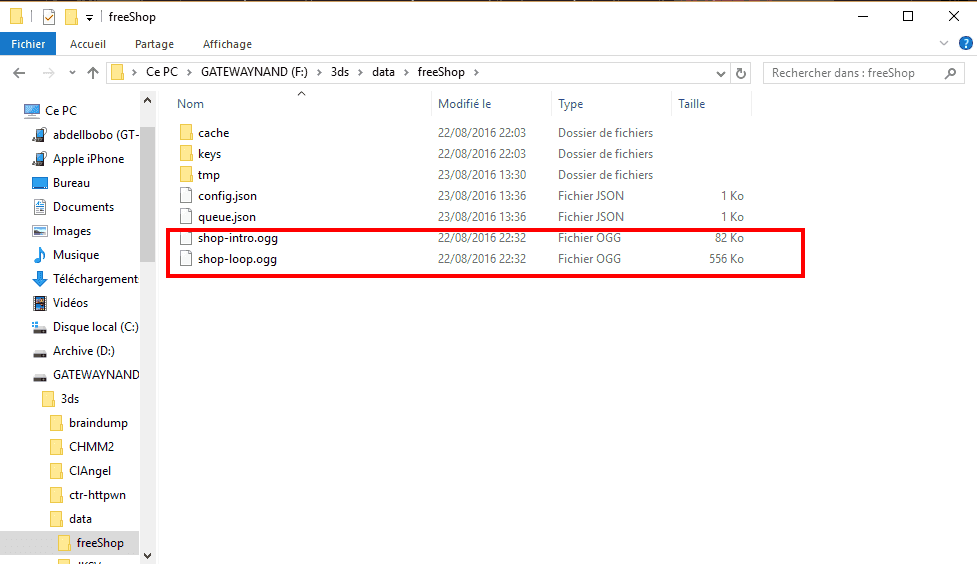Click GATEWAYNAND drive icon in sidebar
This screenshot has height=564, width=977.
click(x=40, y=376)
